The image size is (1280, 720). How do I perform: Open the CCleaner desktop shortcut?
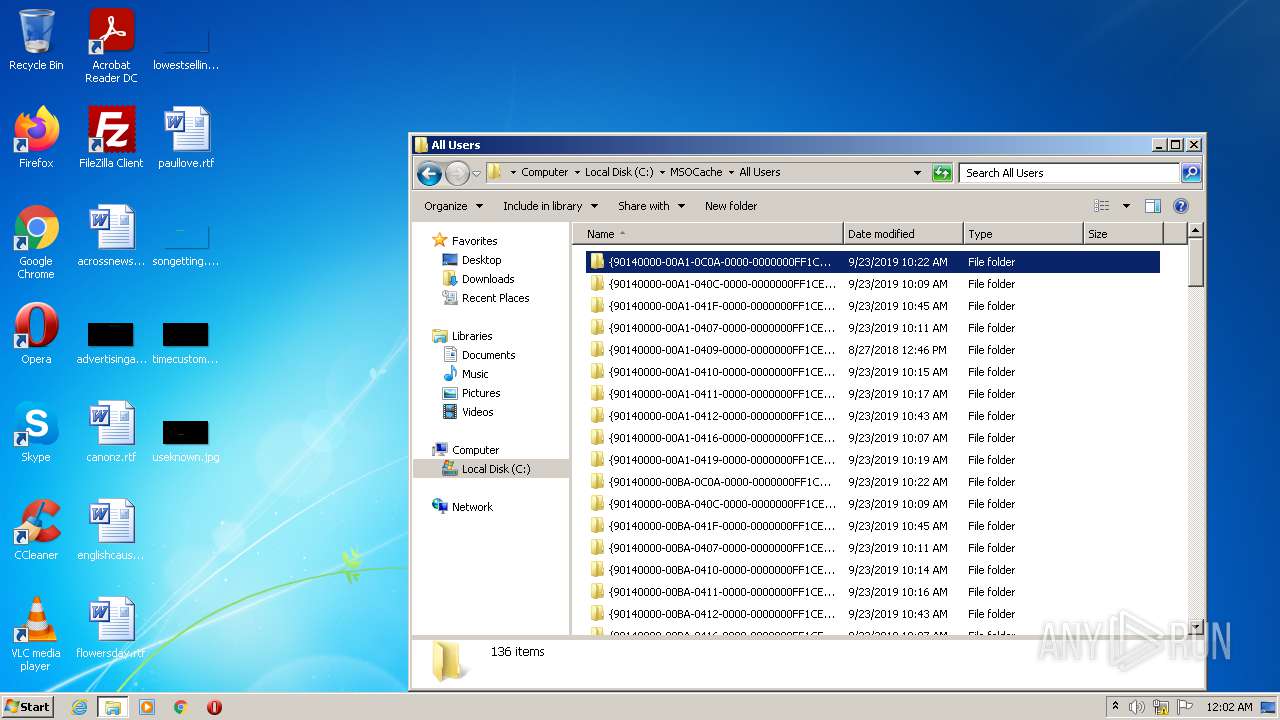(x=36, y=530)
